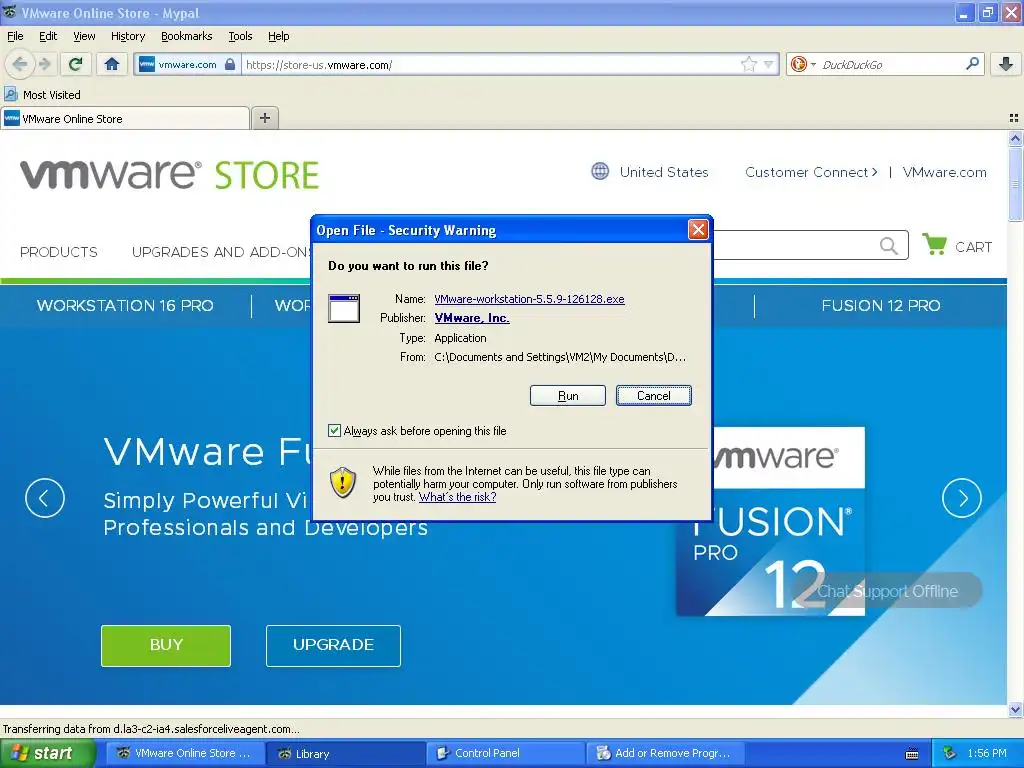Switch to VMware Online Store taskbar button
The width and height of the screenshot is (1024, 768).
point(186,754)
